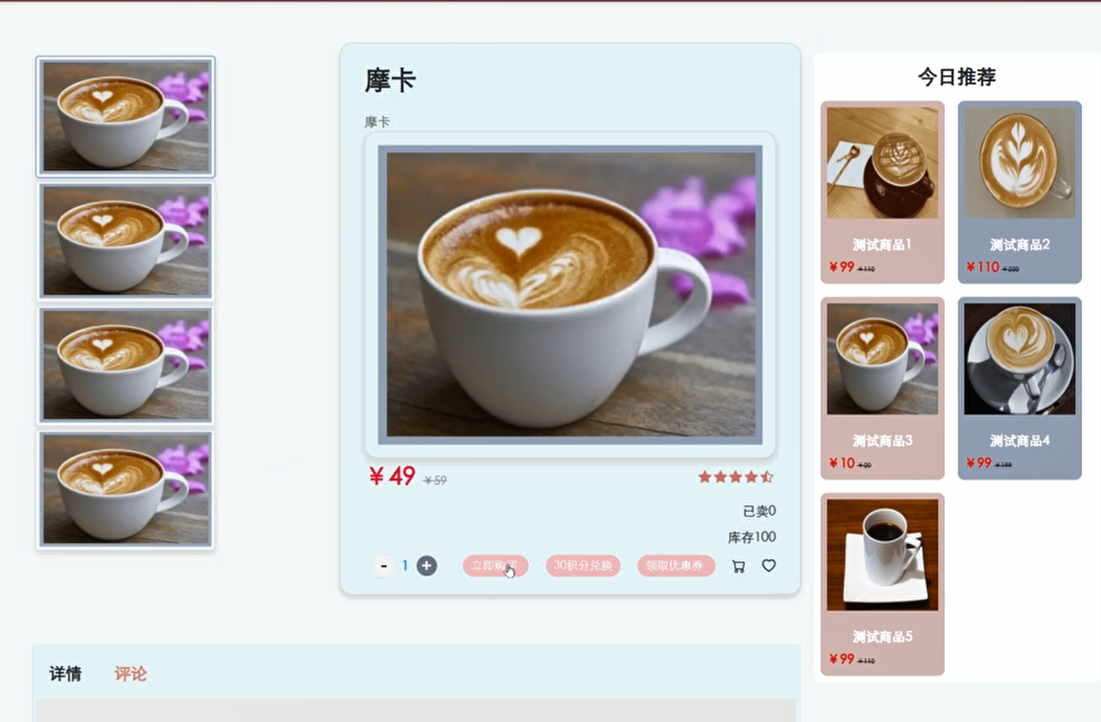Viewport: 1101px width, 722px height.
Task: Open the 测试商品4 product image
Action: point(1020,358)
